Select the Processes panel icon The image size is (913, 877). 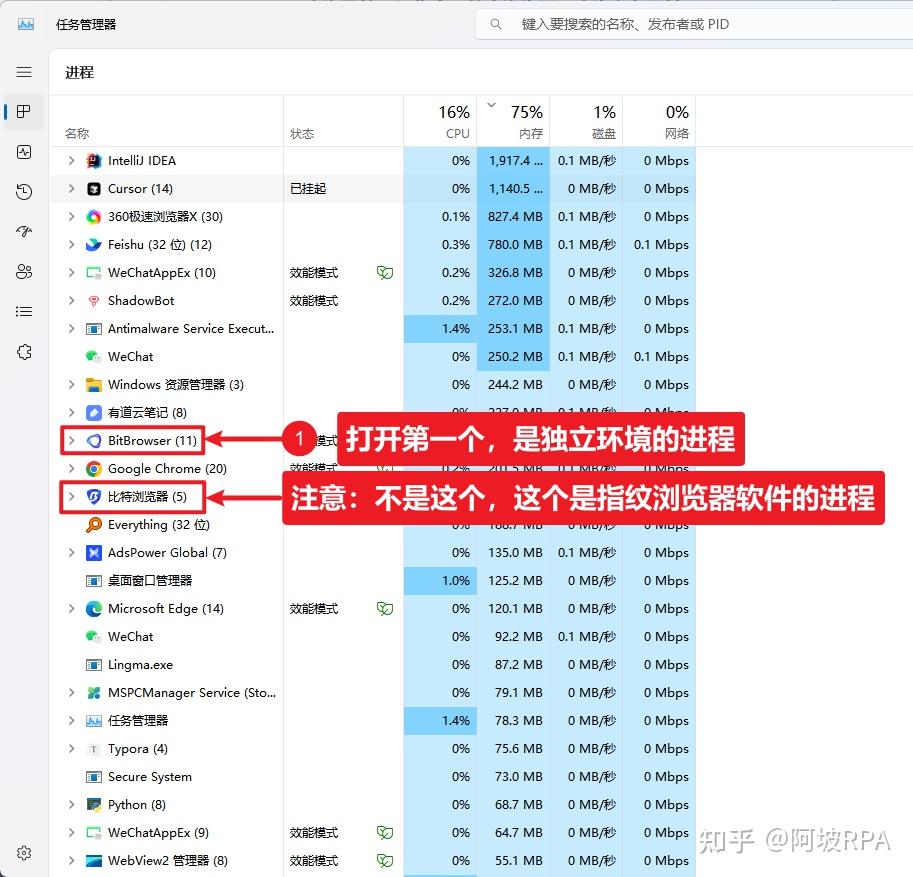(x=23, y=112)
